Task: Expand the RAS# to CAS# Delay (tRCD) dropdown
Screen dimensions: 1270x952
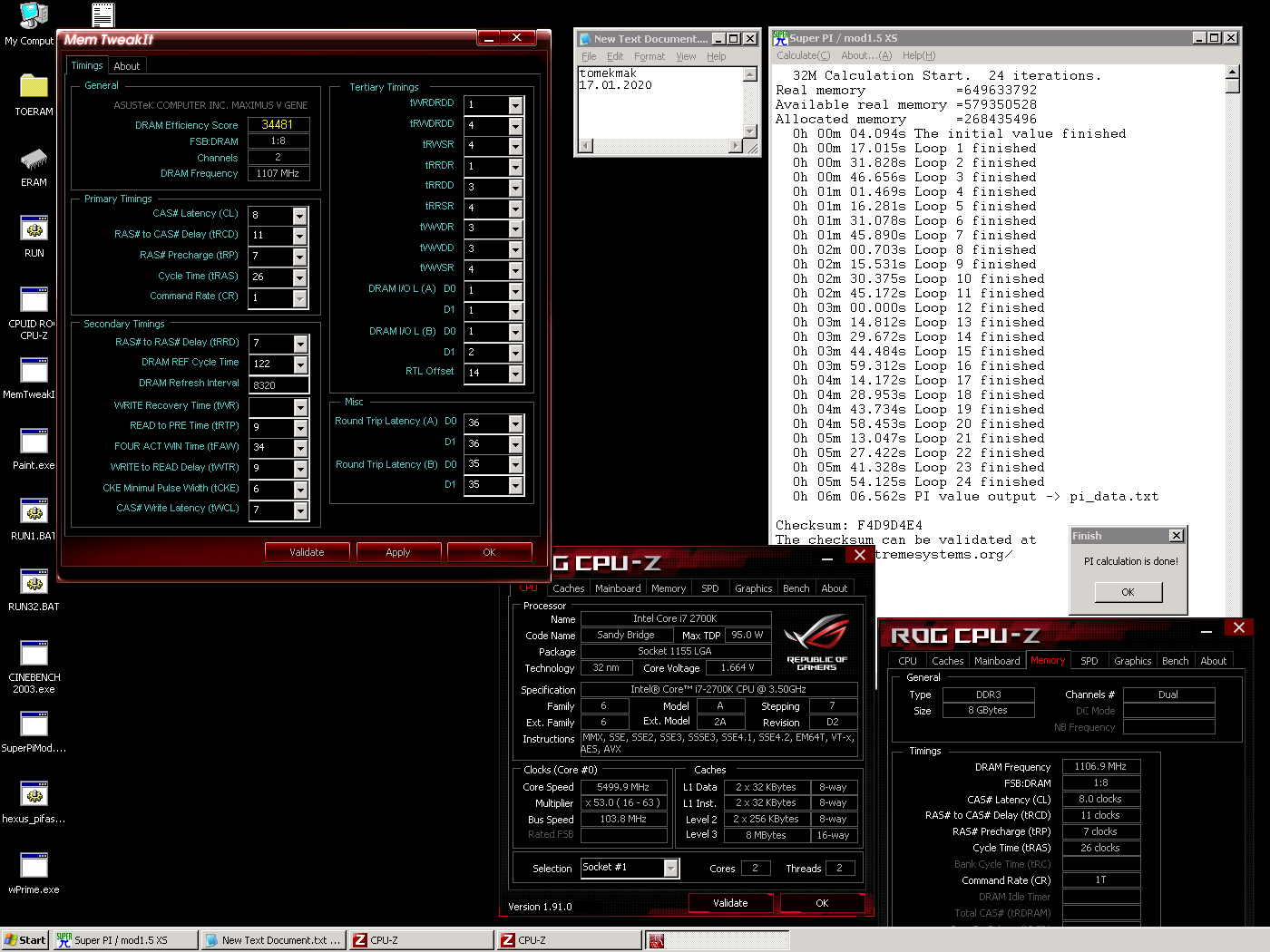Action: pyautogui.click(x=299, y=236)
